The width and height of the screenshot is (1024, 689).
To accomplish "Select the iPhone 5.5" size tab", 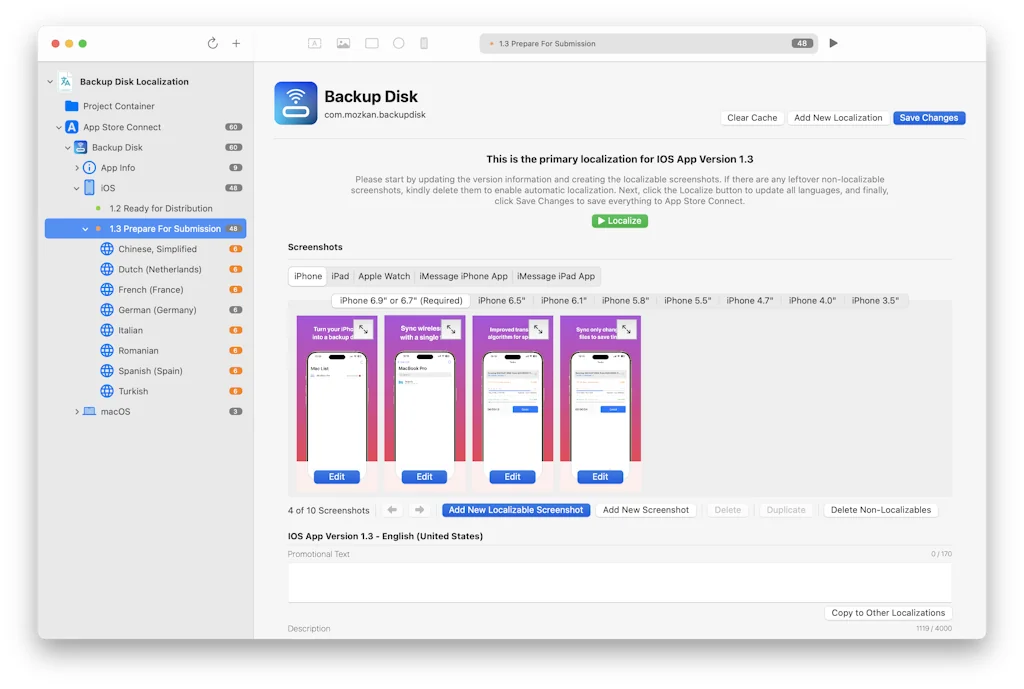I will pos(687,300).
